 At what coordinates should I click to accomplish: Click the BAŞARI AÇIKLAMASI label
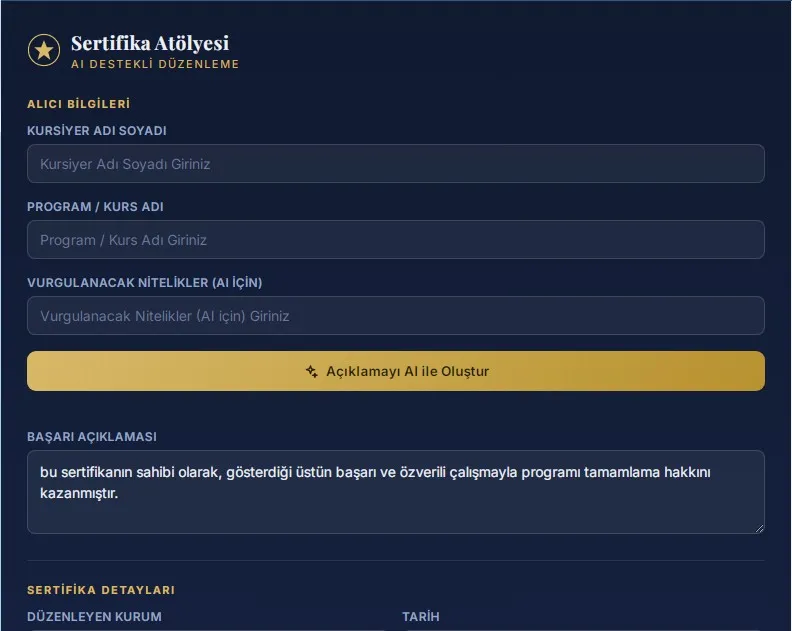tap(91, 436)
